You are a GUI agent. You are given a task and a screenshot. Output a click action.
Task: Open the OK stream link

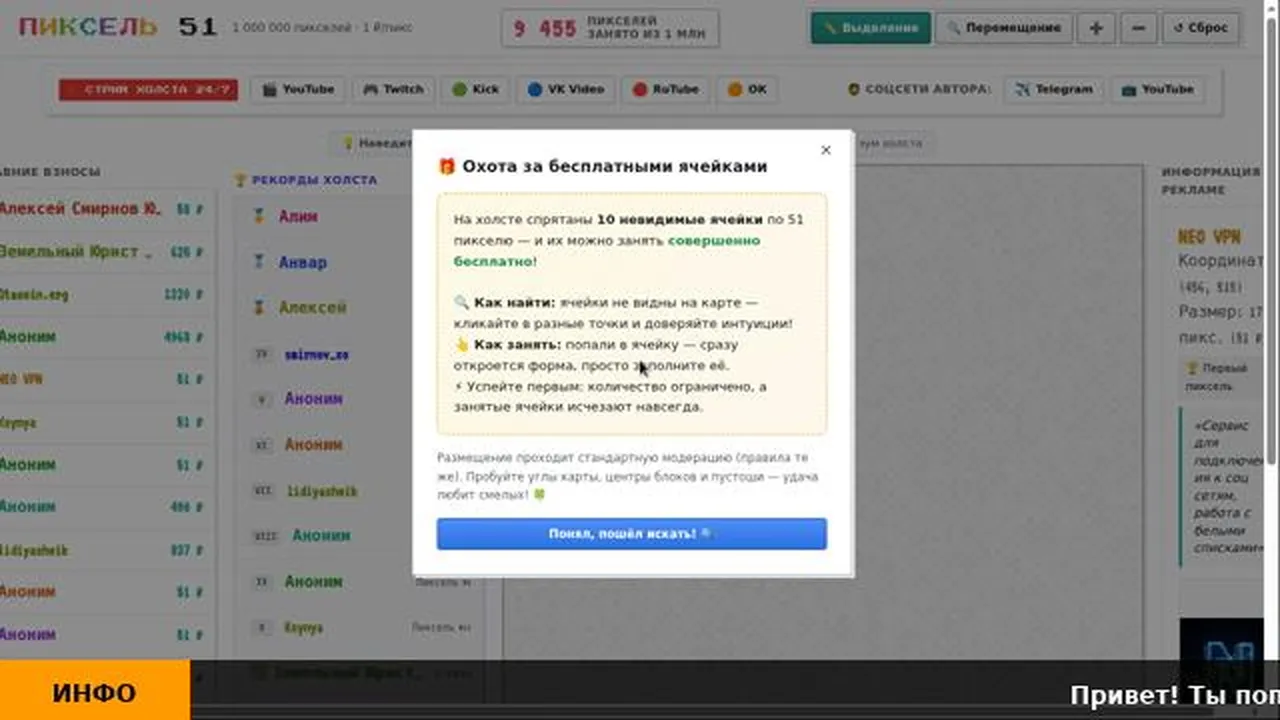point(747,89)
